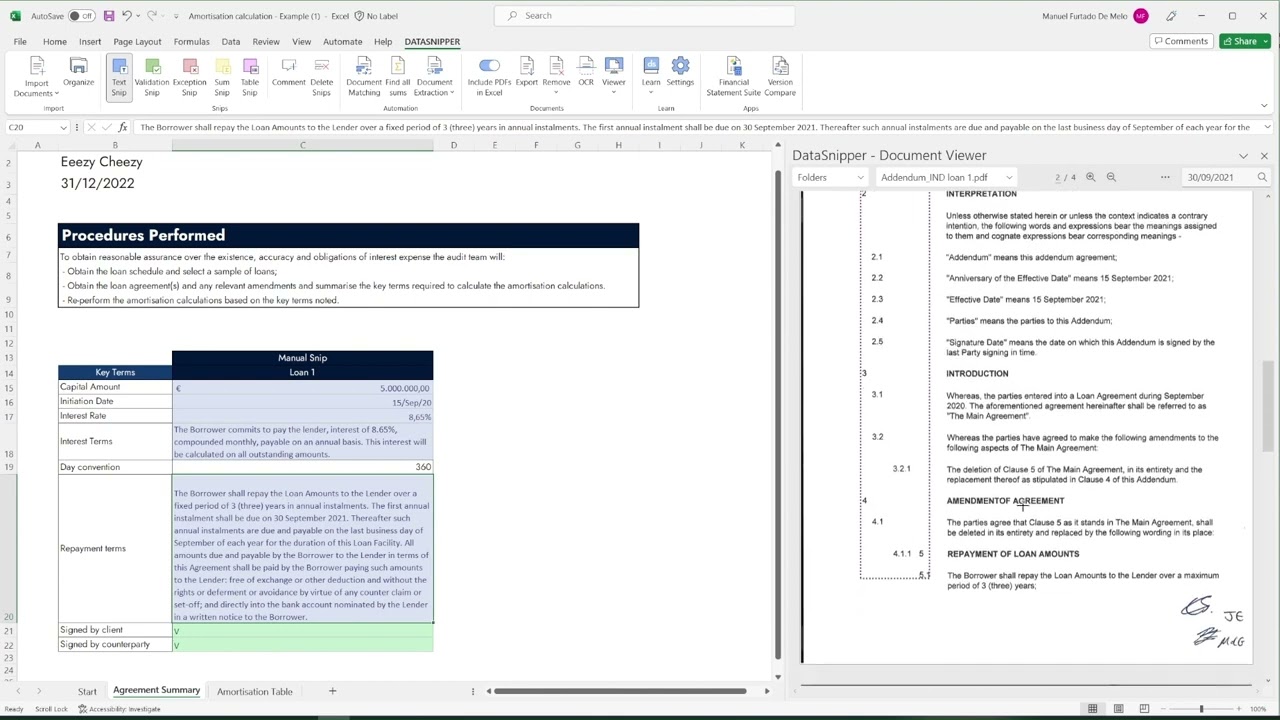Open the File menu
Viewport: 1280px width, 720px height.
click(20, 41)
